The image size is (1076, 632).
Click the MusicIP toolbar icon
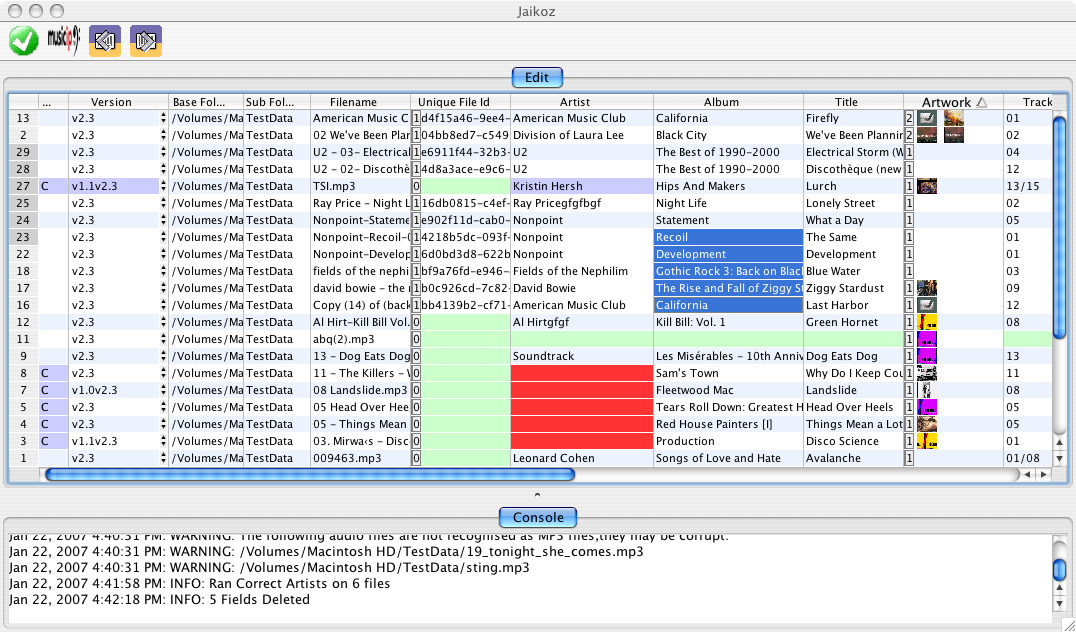[x=62, y=41]
